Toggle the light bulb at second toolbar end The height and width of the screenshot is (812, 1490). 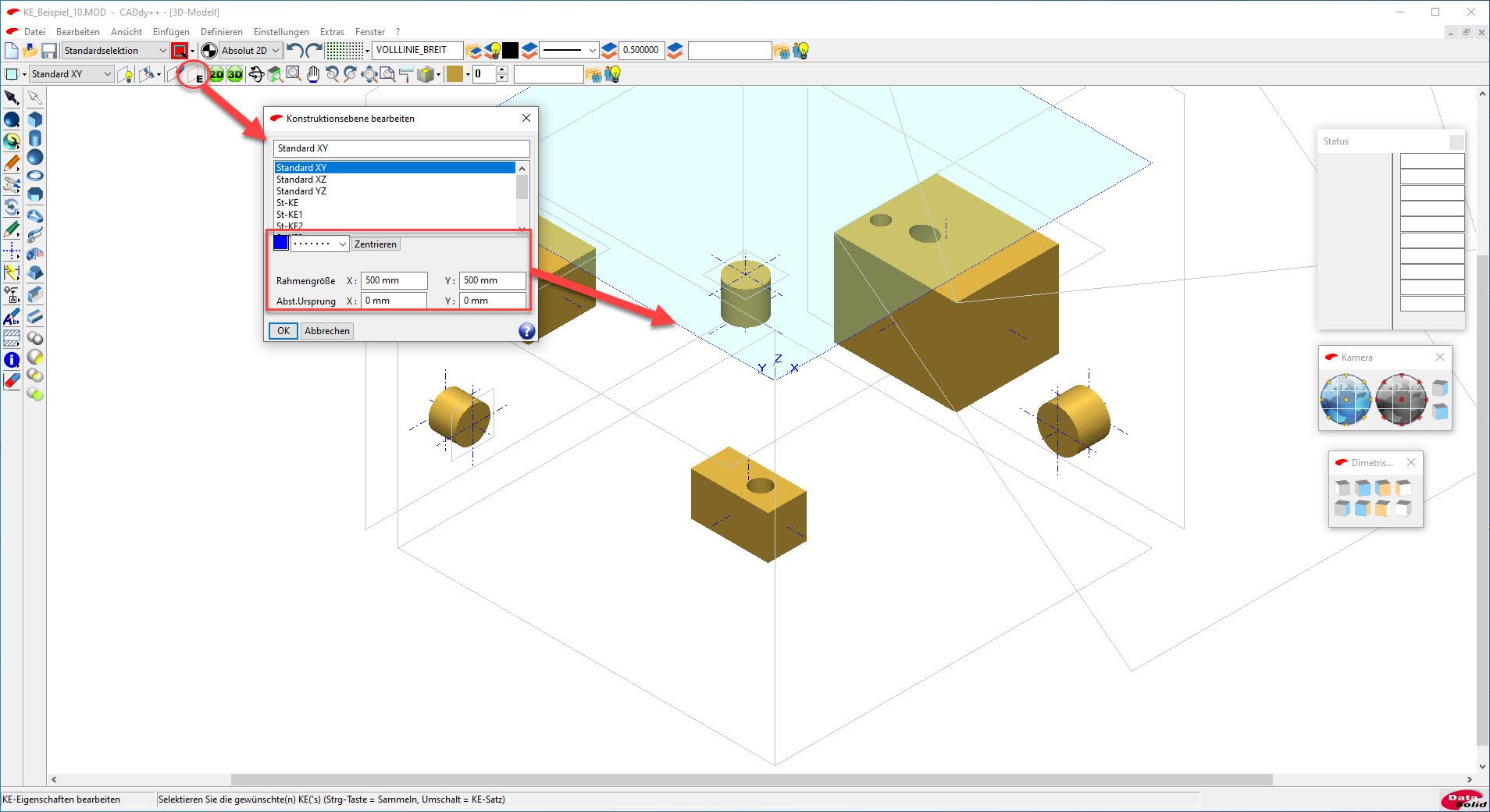coord(613,74)
